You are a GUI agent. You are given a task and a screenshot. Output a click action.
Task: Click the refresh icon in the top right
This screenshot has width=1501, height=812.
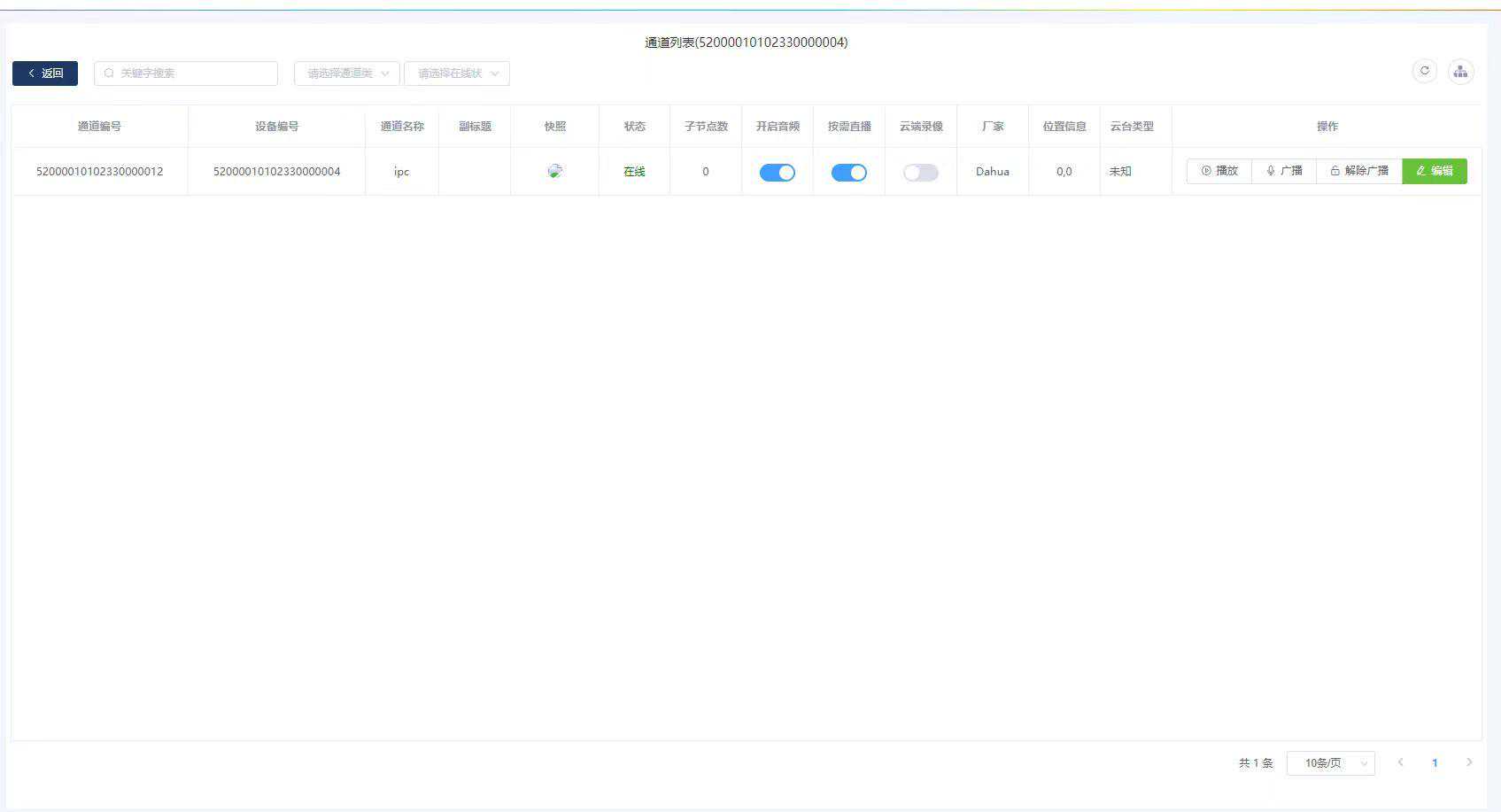click(1424, 71)
